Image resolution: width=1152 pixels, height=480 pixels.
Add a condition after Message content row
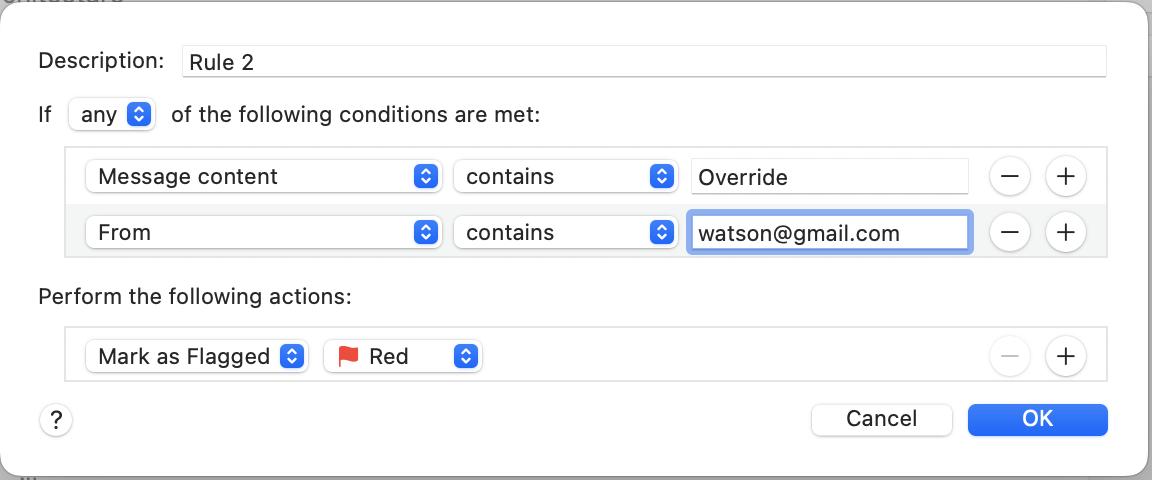(x=1065, y=176)
